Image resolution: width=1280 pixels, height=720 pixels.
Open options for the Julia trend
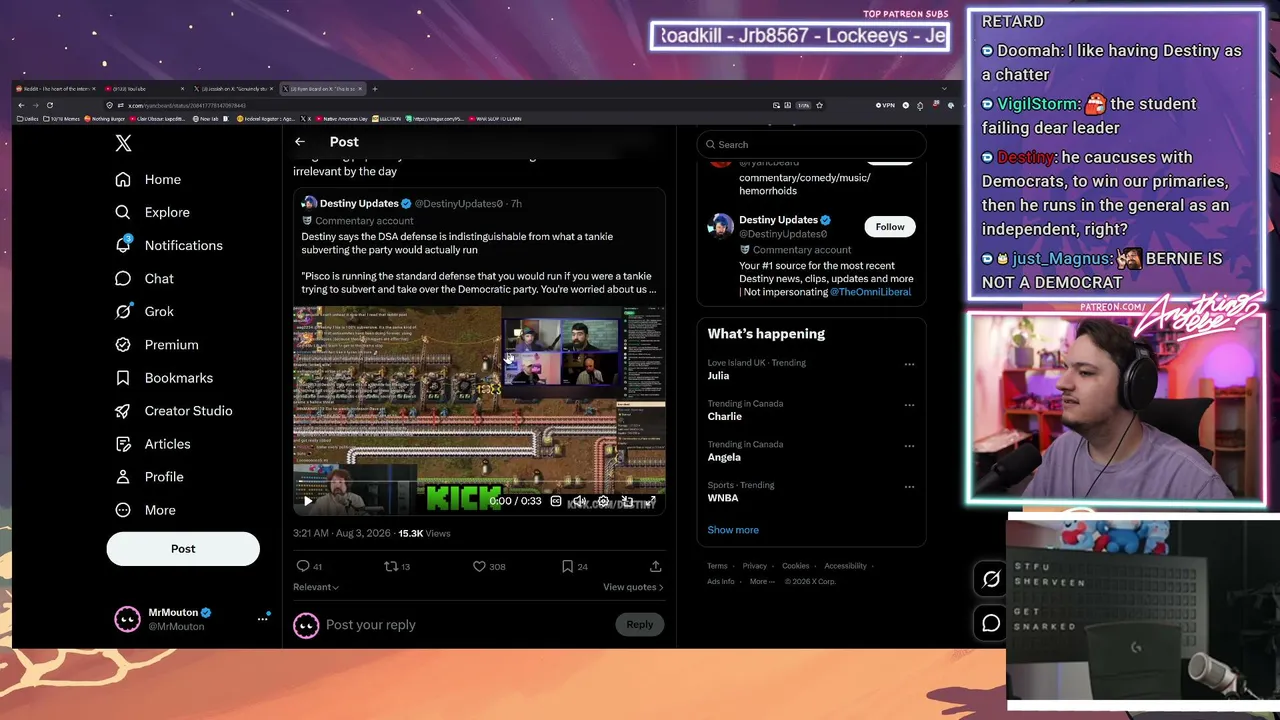pos(909,364)
